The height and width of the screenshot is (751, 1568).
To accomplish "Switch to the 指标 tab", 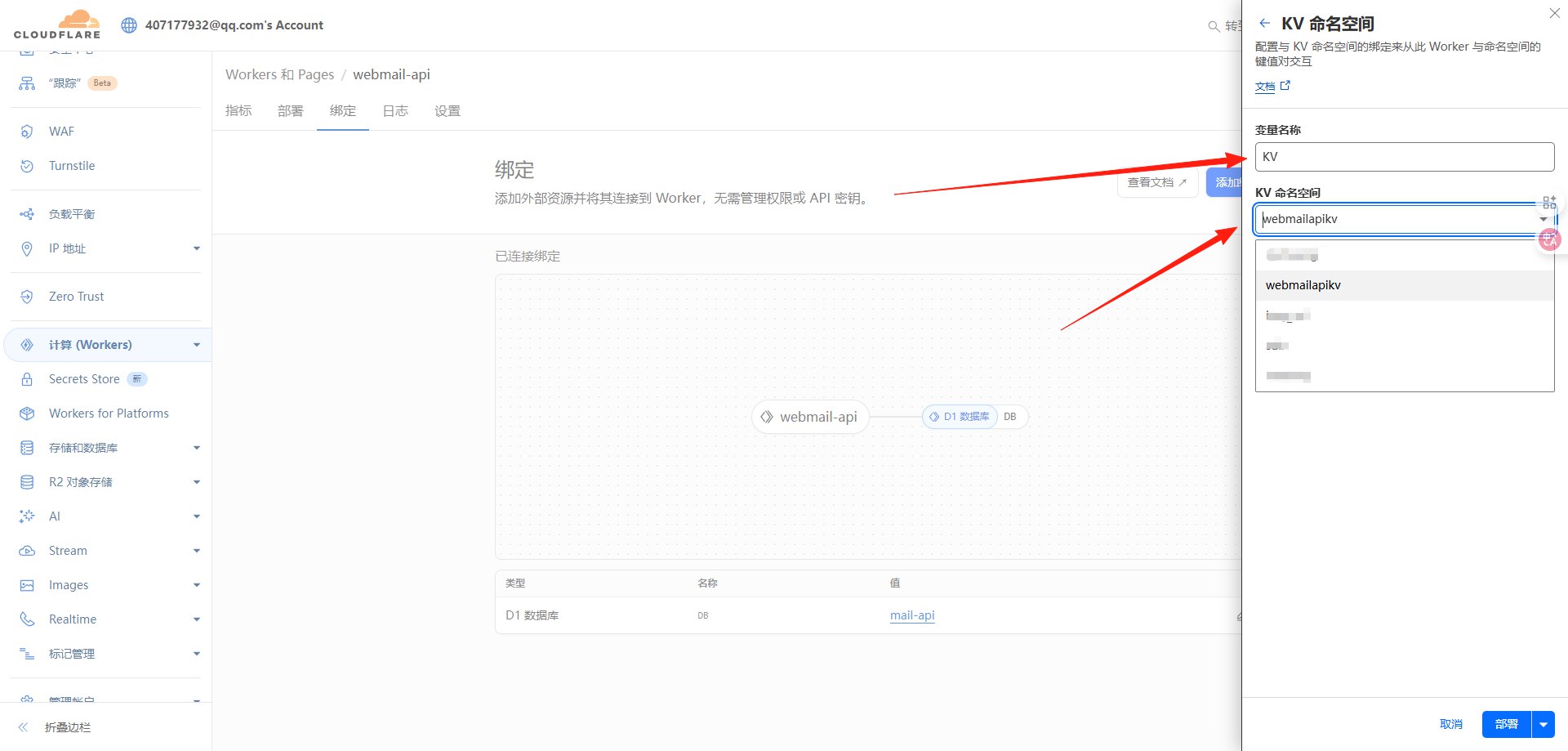I will pos(238,110).
